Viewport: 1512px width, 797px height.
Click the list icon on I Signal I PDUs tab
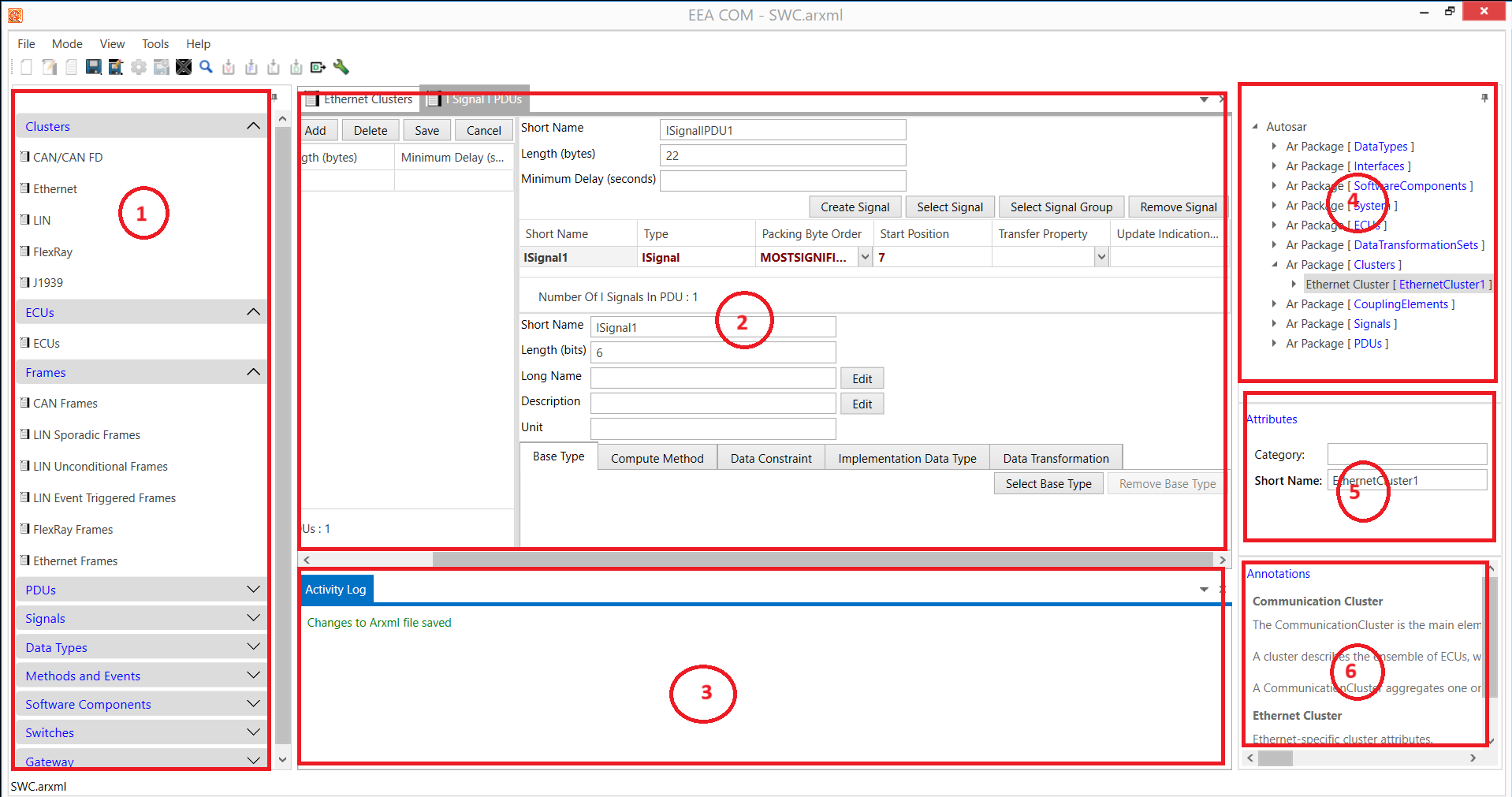[434, 99]
